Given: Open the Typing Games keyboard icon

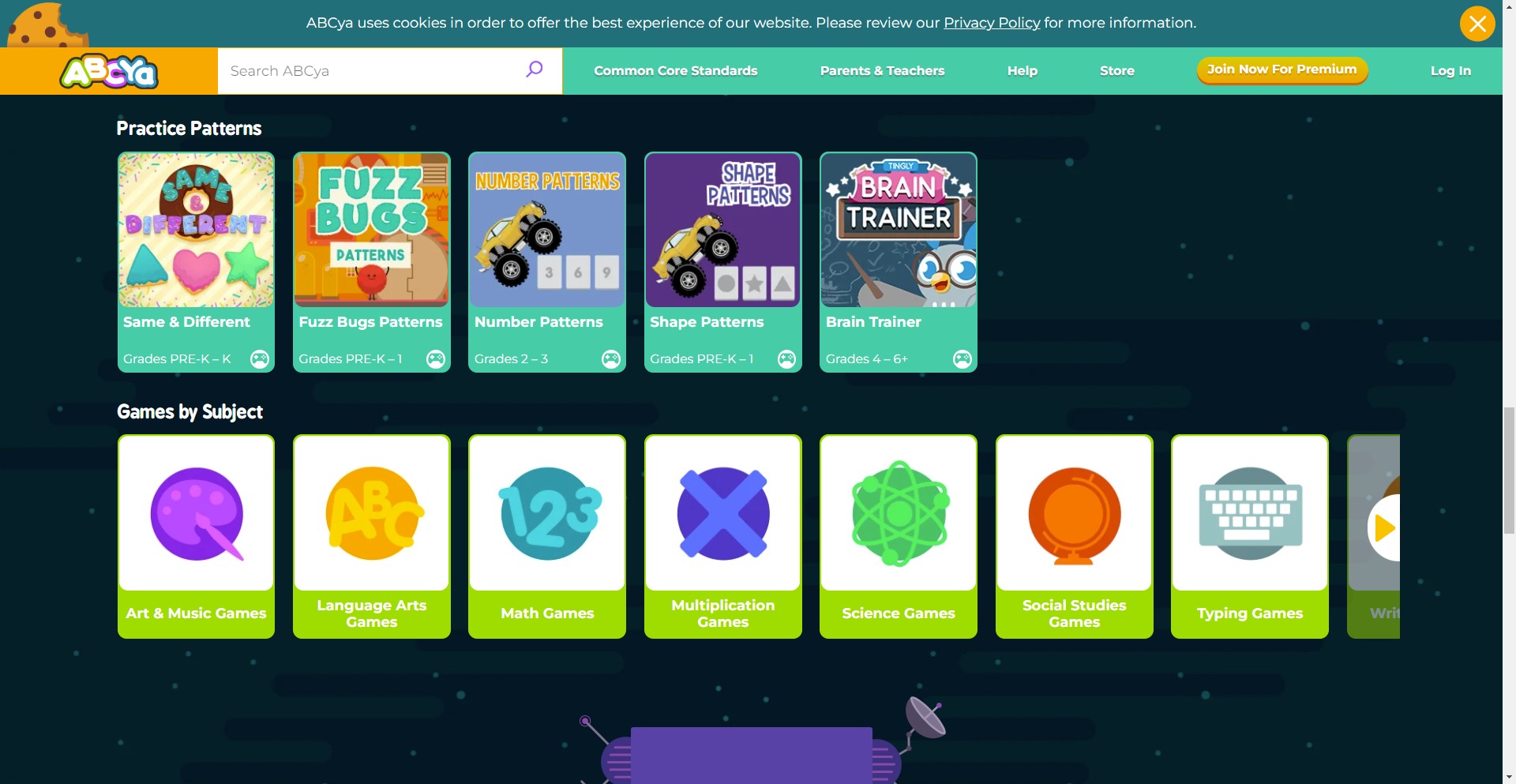Looking at the screenshot, I should tap(1249, 514).
